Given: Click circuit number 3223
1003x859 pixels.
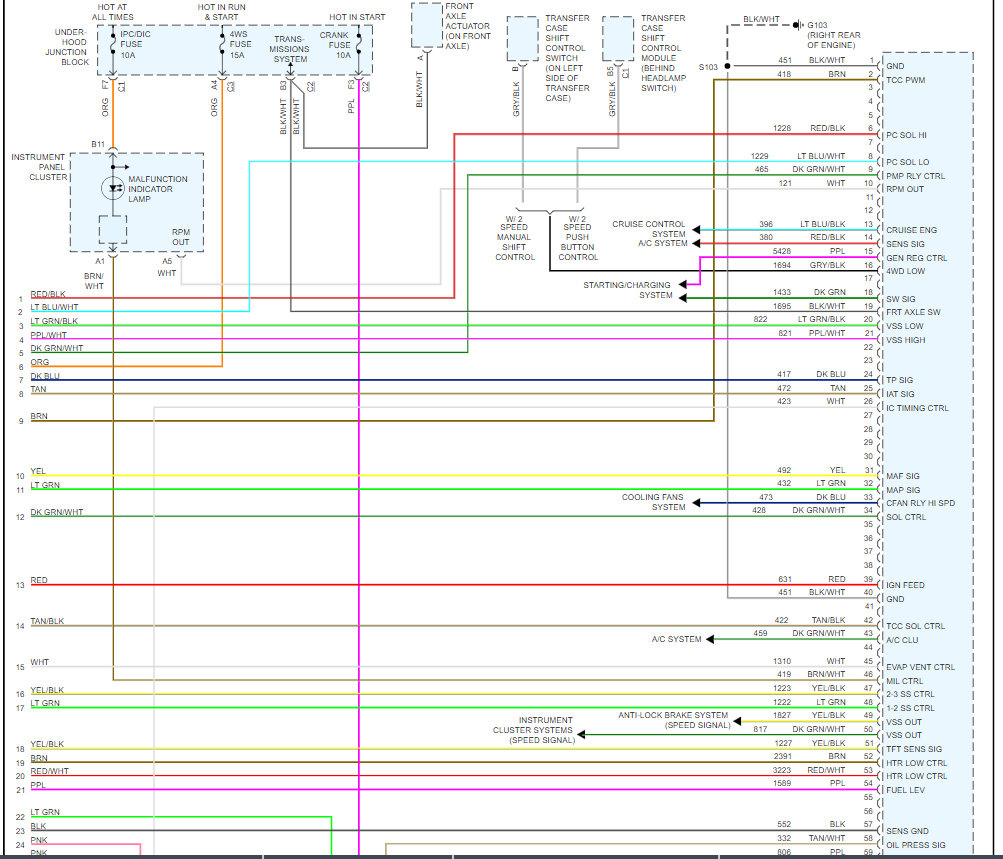Looking at the screenshot, I should click(782, 770).
